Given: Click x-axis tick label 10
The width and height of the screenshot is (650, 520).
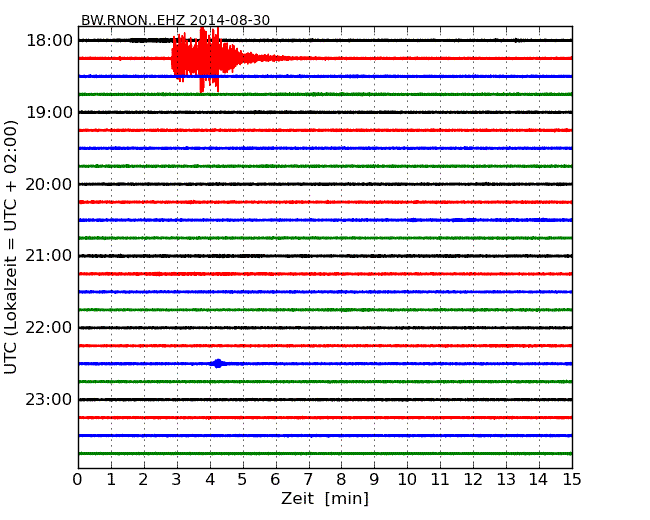Looking at the screenshot, I should point(407,480).
